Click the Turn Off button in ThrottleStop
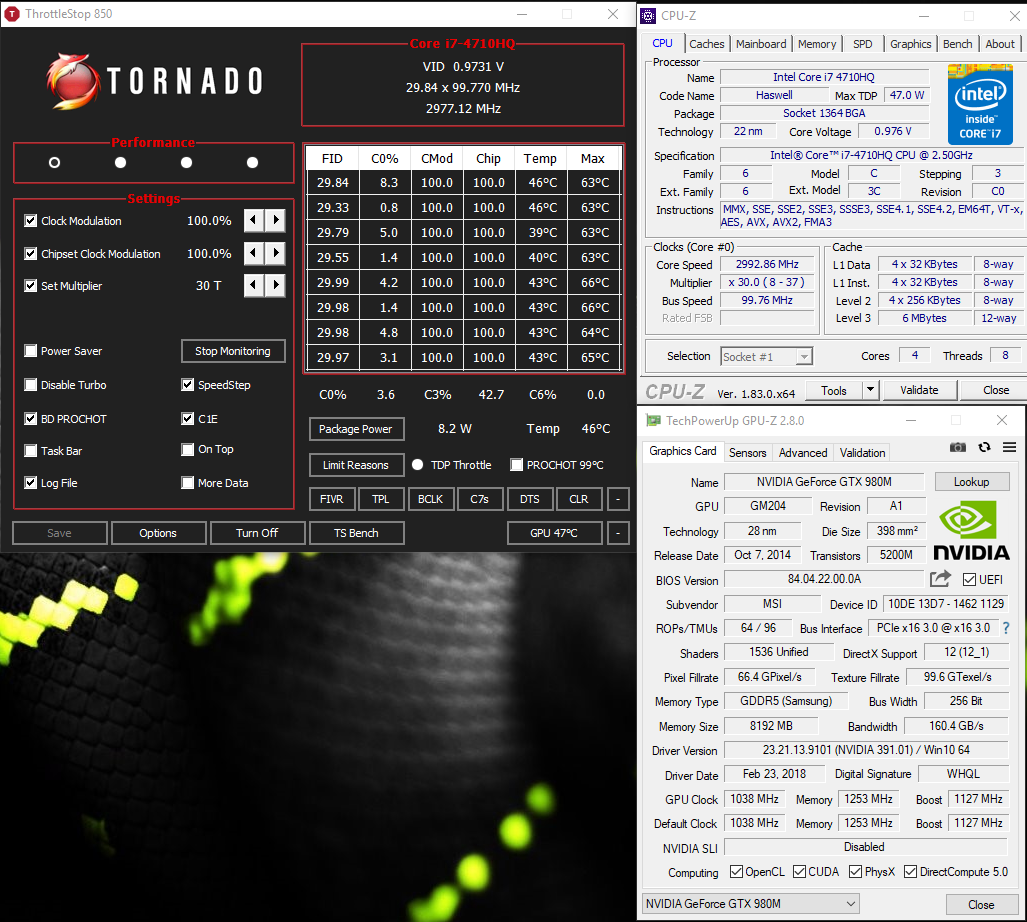This screenshot has height=922, width=1027. click(x=257, y=533)
